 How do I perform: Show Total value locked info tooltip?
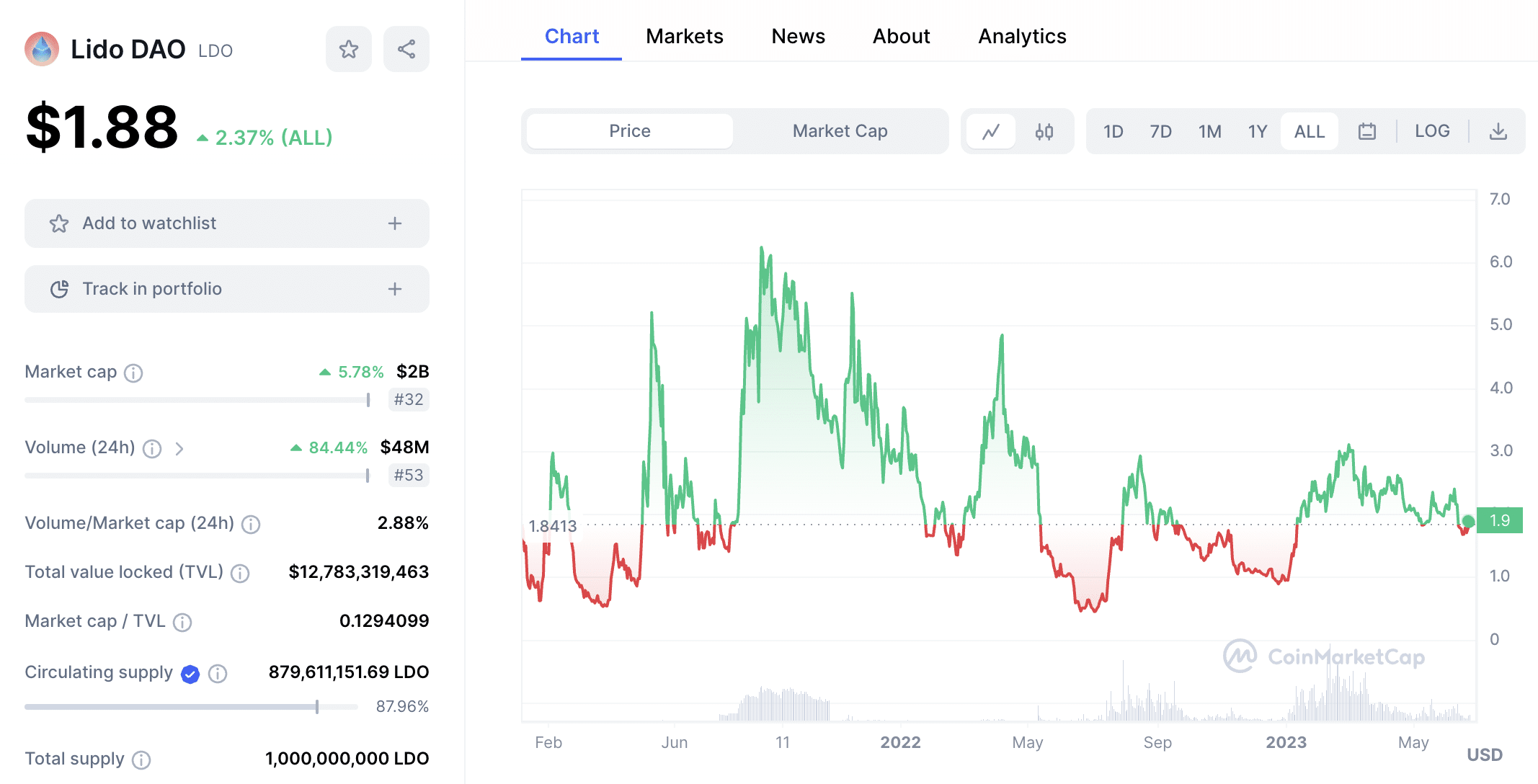(240, 573)
